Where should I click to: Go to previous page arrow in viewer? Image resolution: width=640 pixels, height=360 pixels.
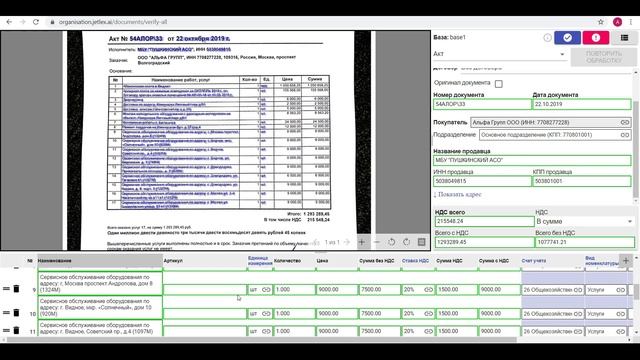click(x=316, y=242)
